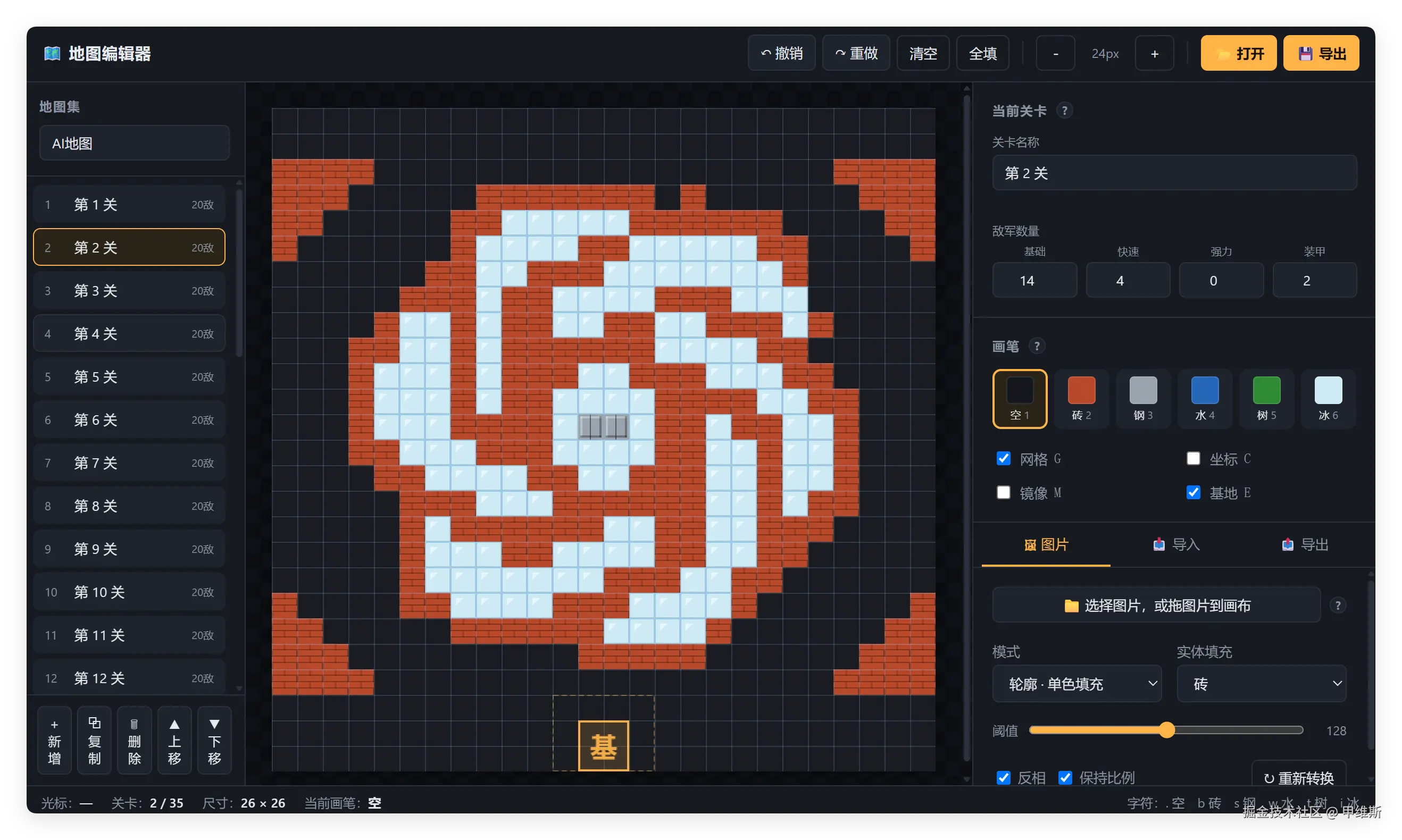Delete the level with 删除
Image resolution: width=1402 pixels, height=840 pixels.
(x=134, y=741)
